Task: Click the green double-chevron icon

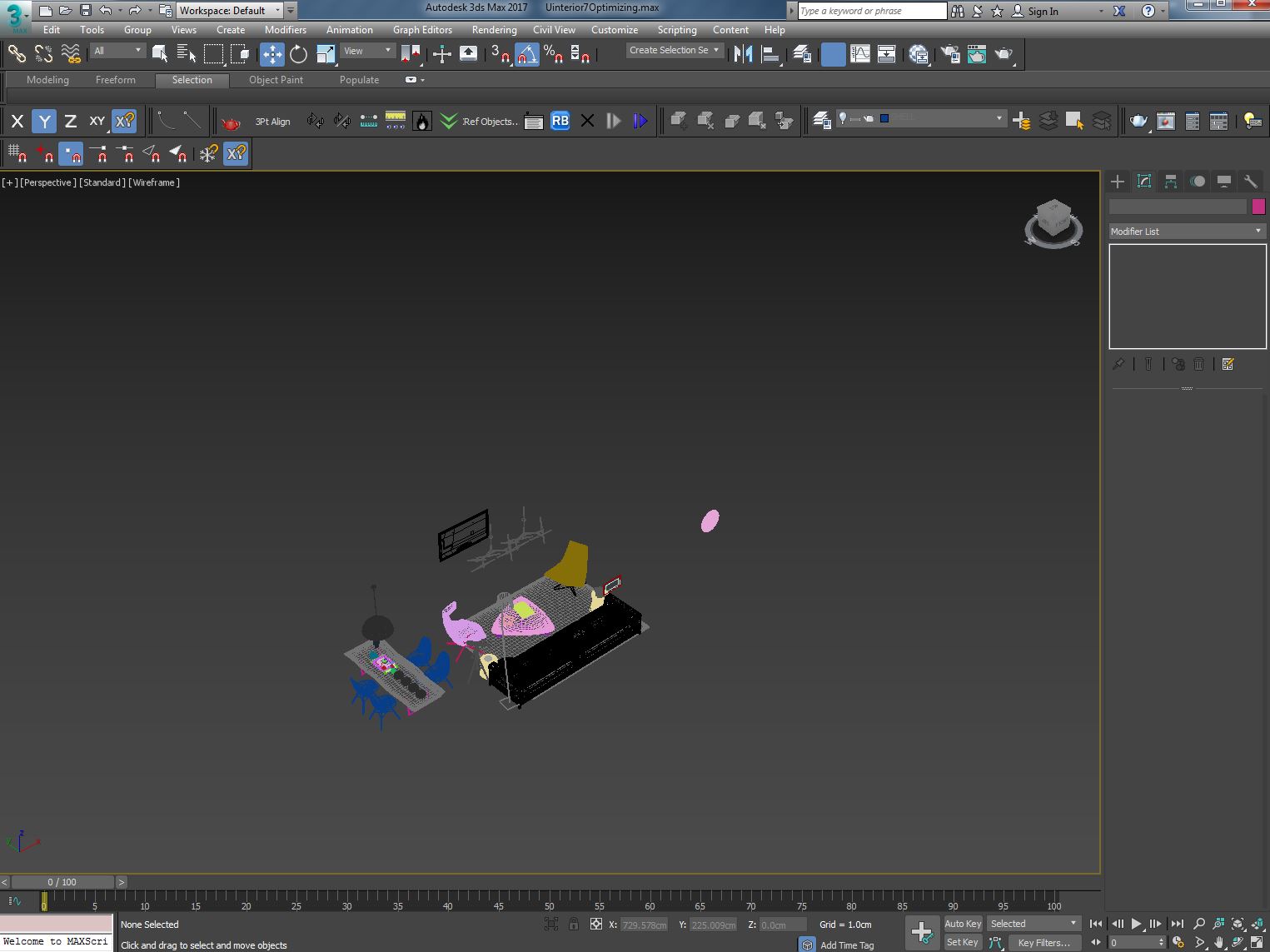Action: click(x=449, y=122)
